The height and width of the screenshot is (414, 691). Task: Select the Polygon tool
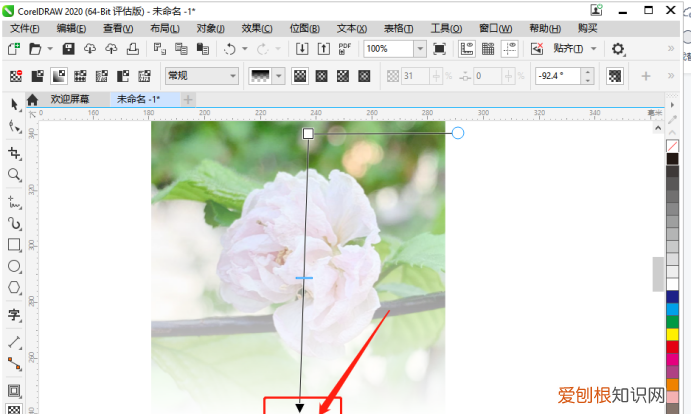click(x=14, y=289)
